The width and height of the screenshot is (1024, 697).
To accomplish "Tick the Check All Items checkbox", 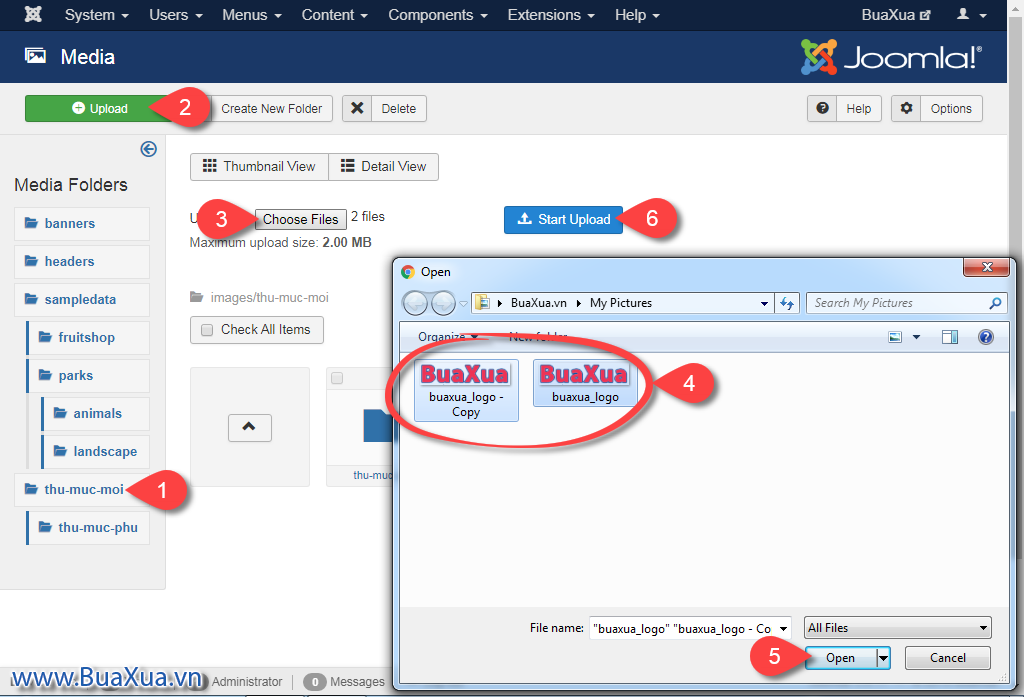I will pyautogui.click(x=207, y=330).
